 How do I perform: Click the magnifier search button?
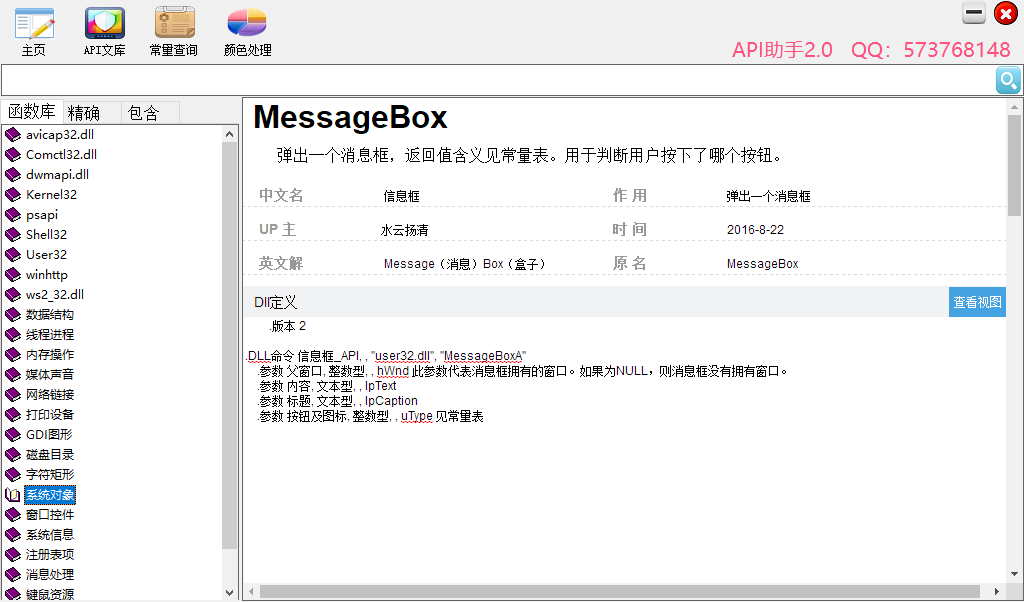[1008, 81]
